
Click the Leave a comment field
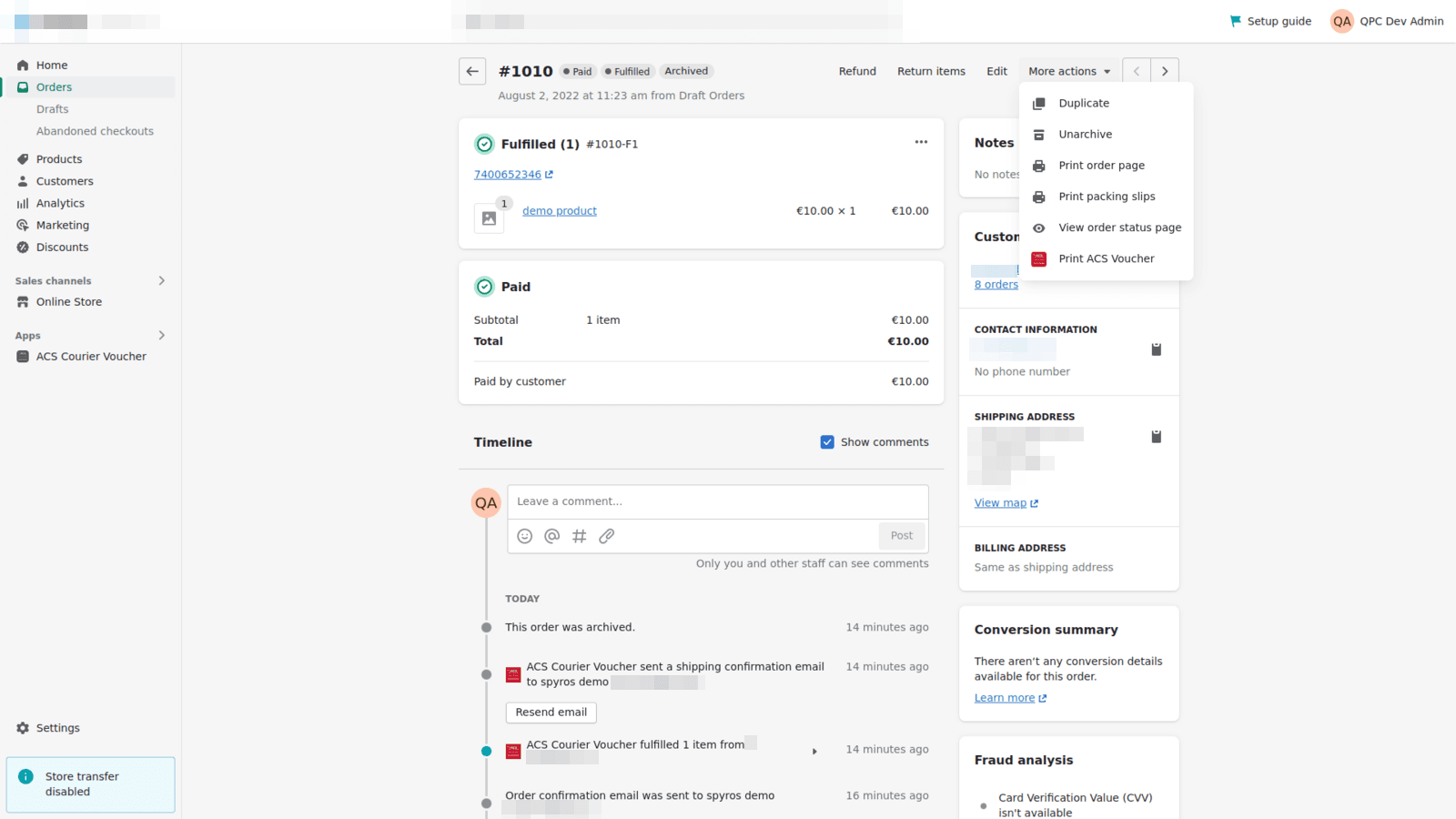717,501
